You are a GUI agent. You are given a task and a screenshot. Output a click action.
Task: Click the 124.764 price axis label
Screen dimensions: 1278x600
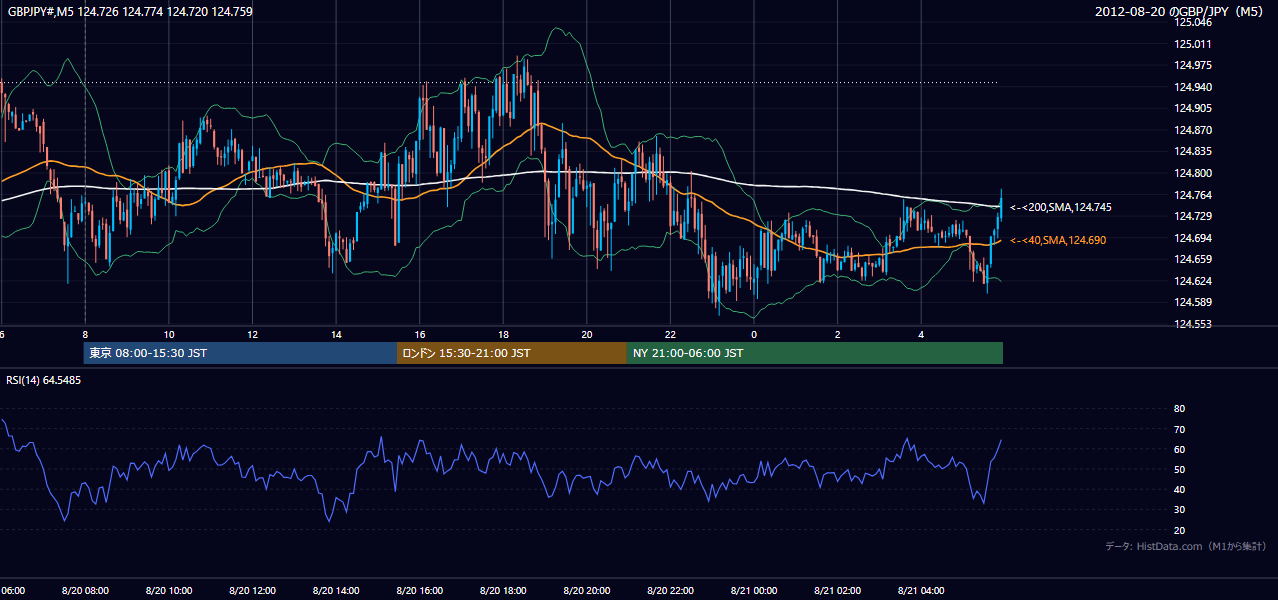click(1193, 195)
